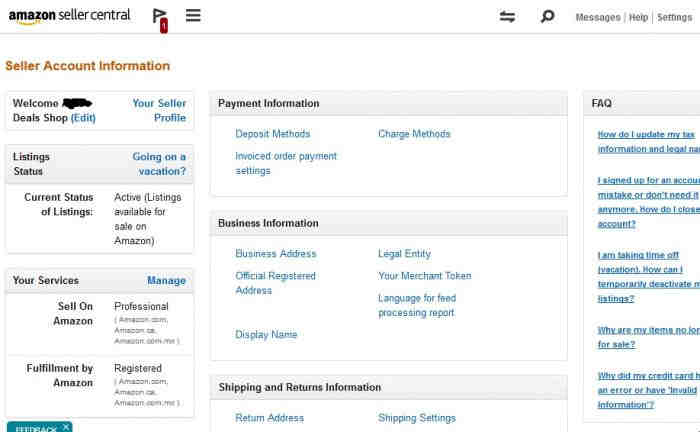Open Settings in the top bar
The width and height of the screenshot is (700, 432).
click(x=675, y=17)
